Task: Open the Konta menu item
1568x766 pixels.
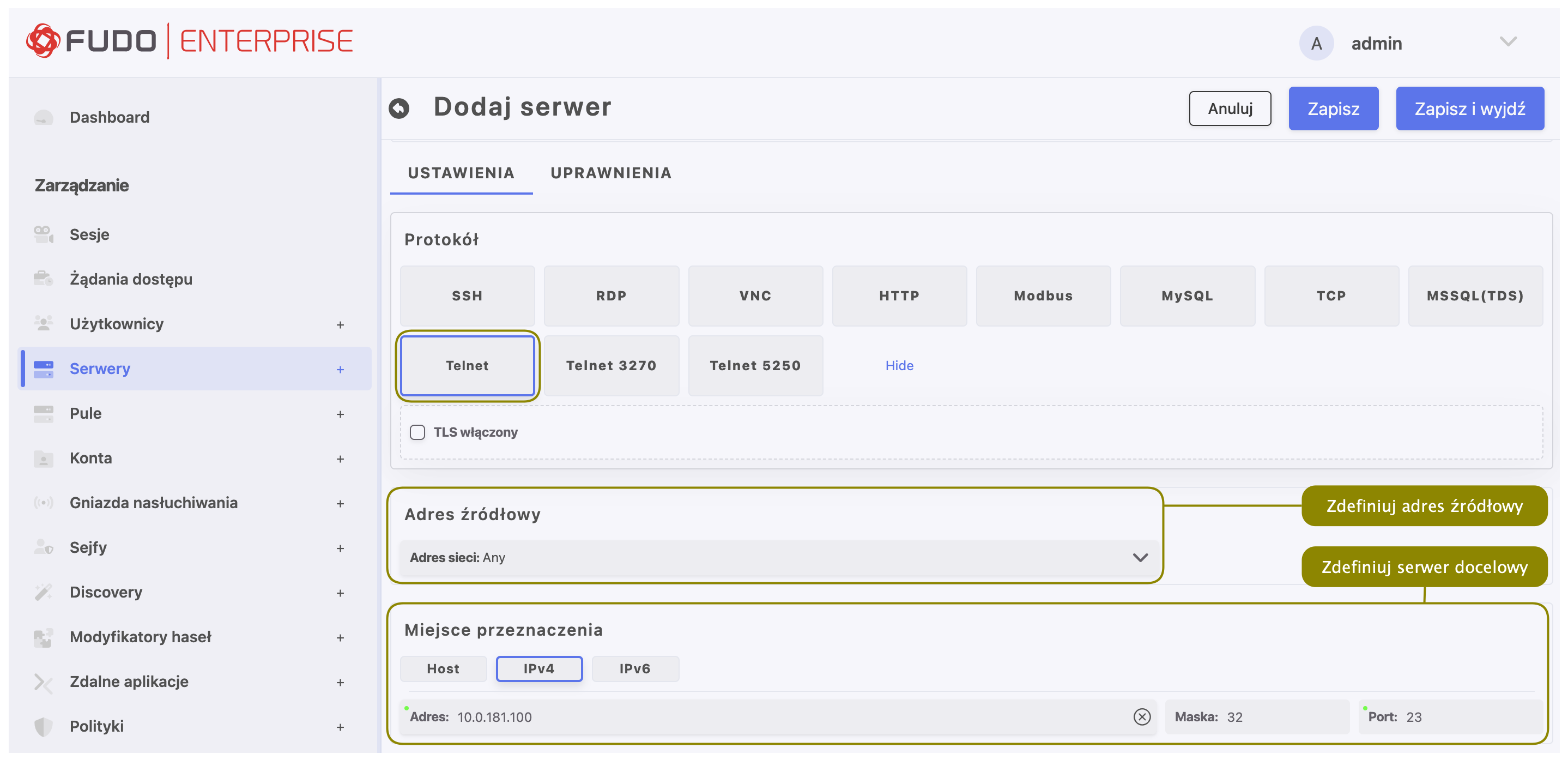Action: point(90,458)
